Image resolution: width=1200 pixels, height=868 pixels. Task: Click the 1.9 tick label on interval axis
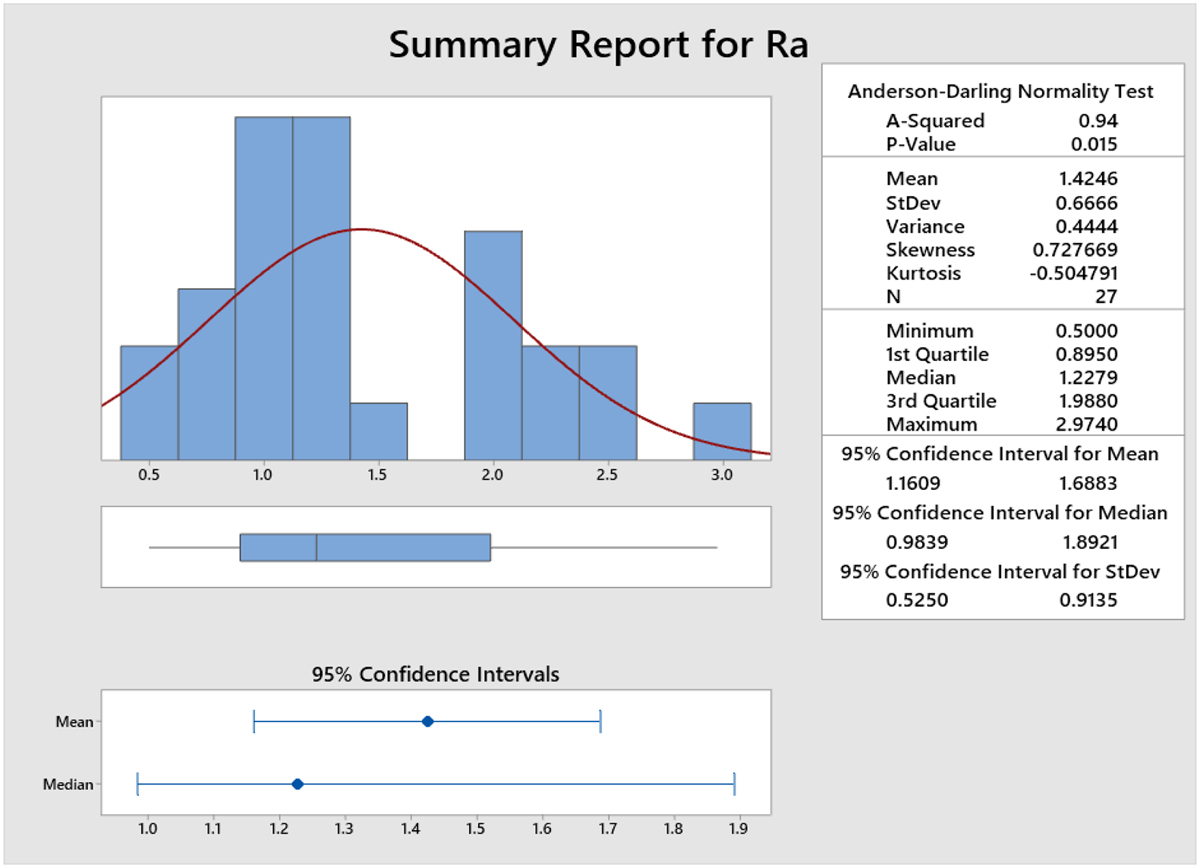(x=739, y=829)
